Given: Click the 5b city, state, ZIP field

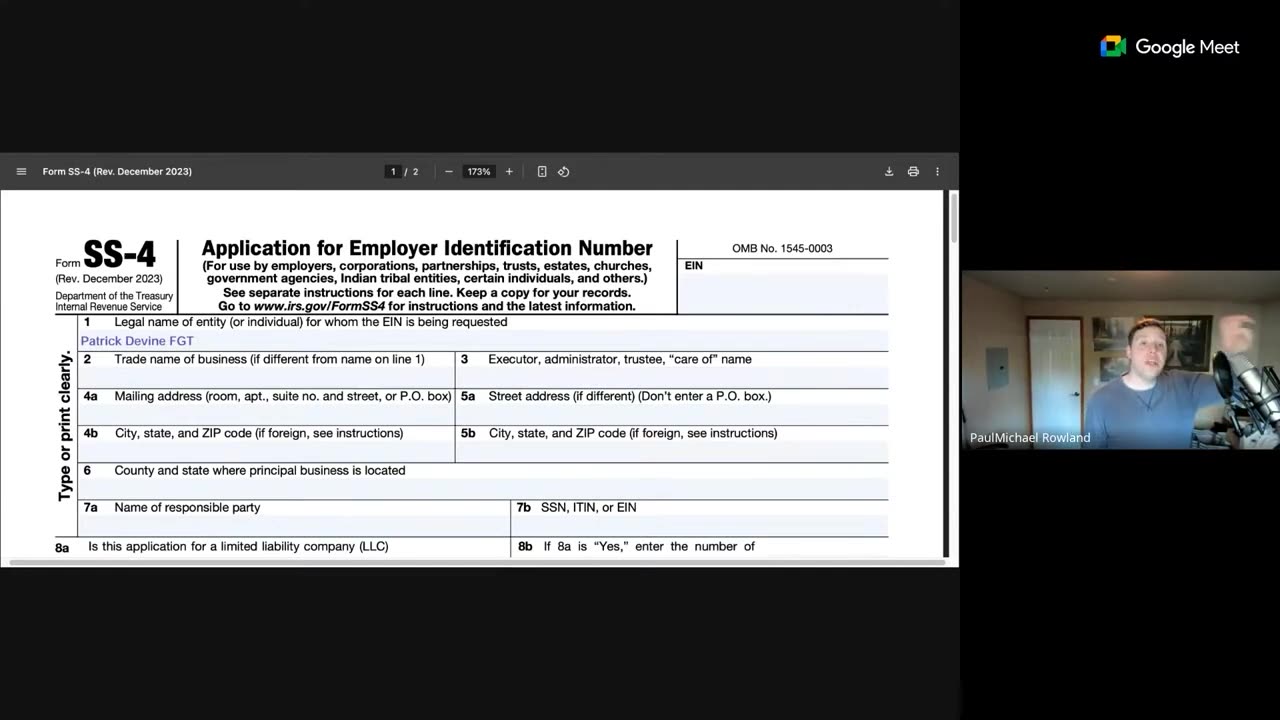Looking at the screenshot, I should 672,452.
